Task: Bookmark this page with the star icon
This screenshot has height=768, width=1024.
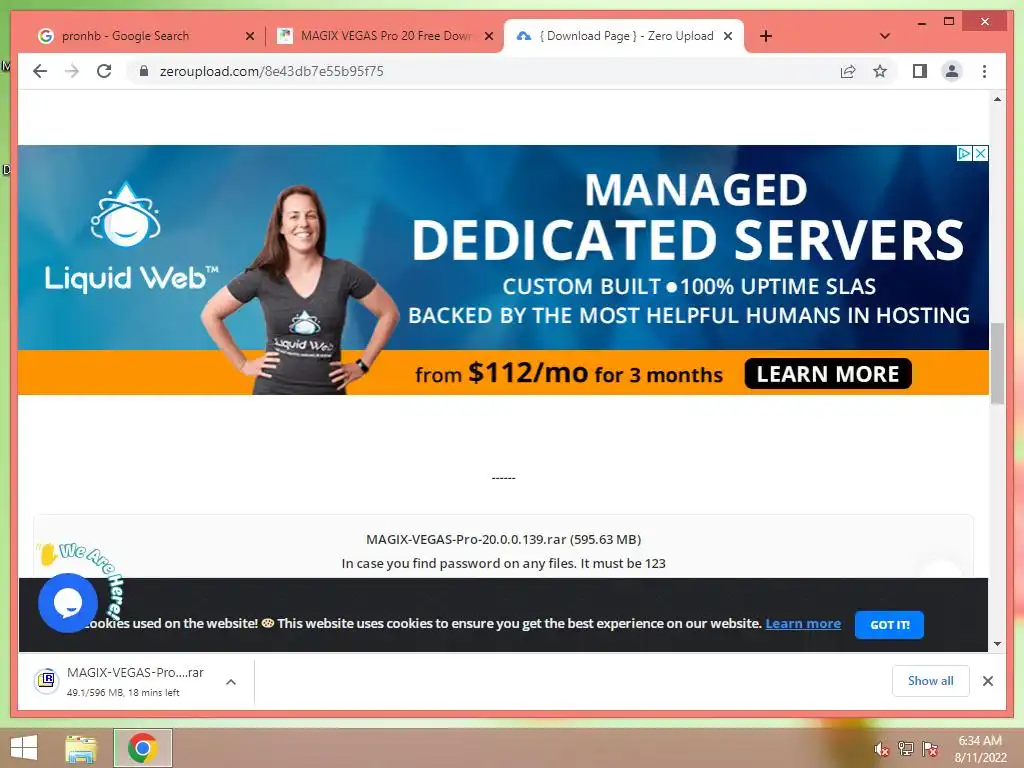Action: 880,71
